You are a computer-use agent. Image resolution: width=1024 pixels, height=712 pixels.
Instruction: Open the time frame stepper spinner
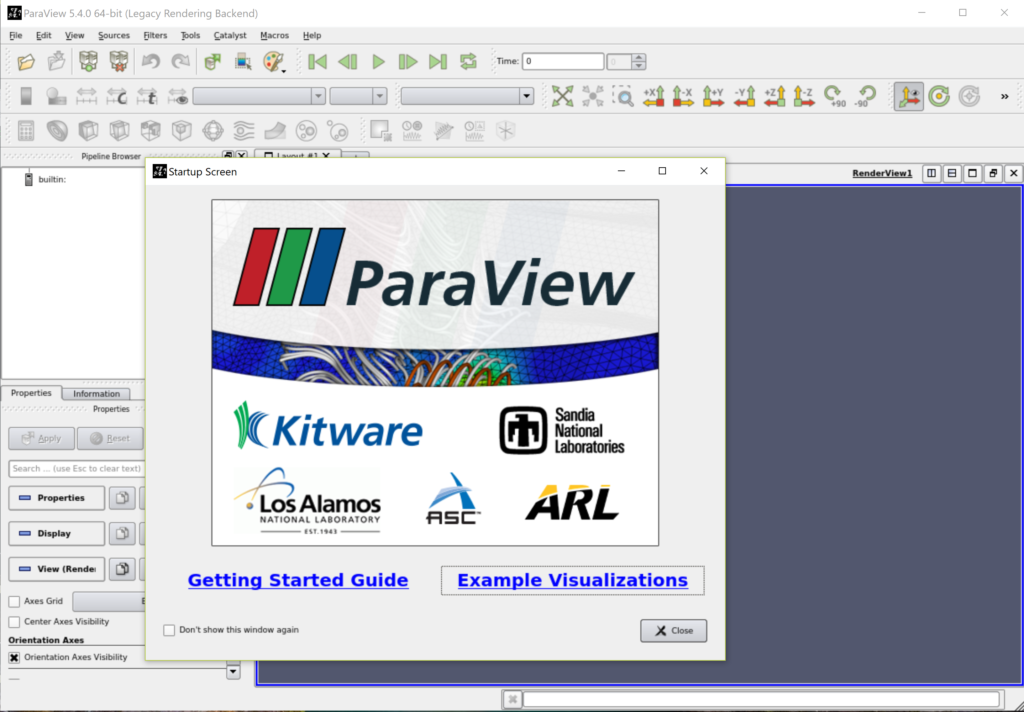tap(625, 62)
